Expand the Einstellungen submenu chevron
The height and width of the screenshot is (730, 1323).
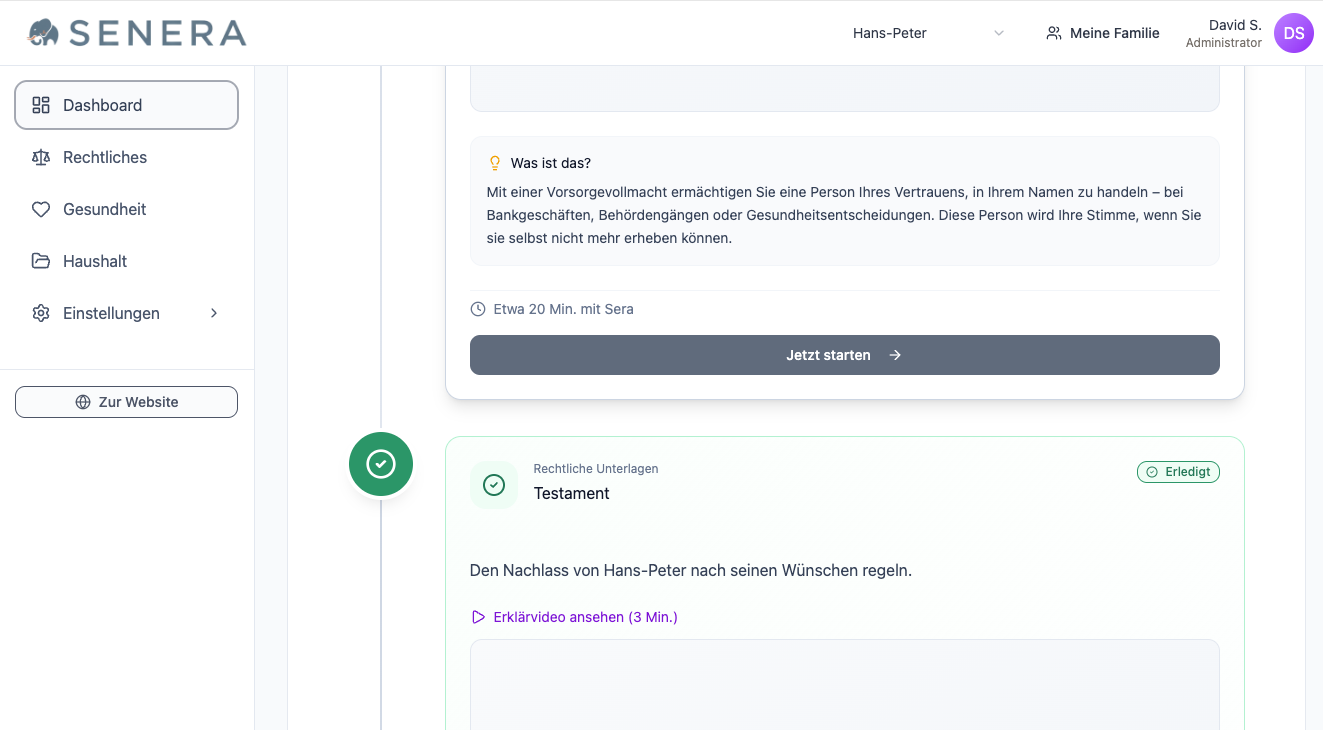(x=214, y=313)
